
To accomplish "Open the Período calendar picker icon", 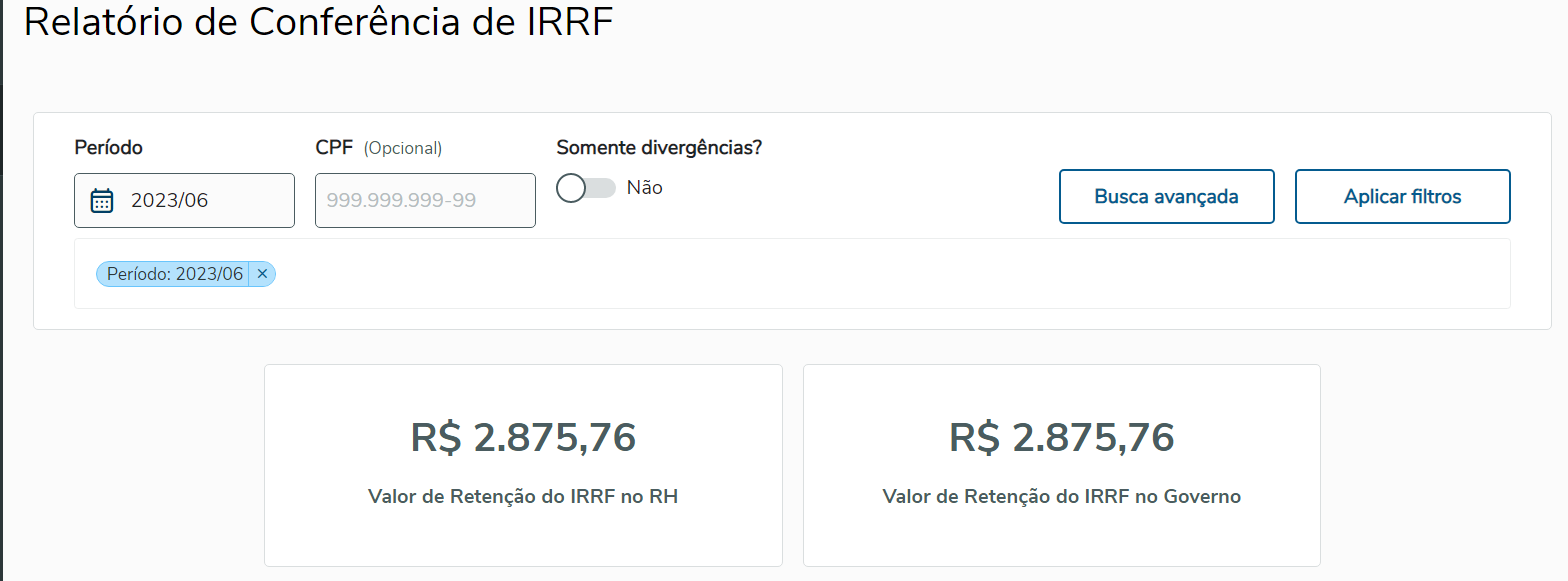I will coord(102,201).
